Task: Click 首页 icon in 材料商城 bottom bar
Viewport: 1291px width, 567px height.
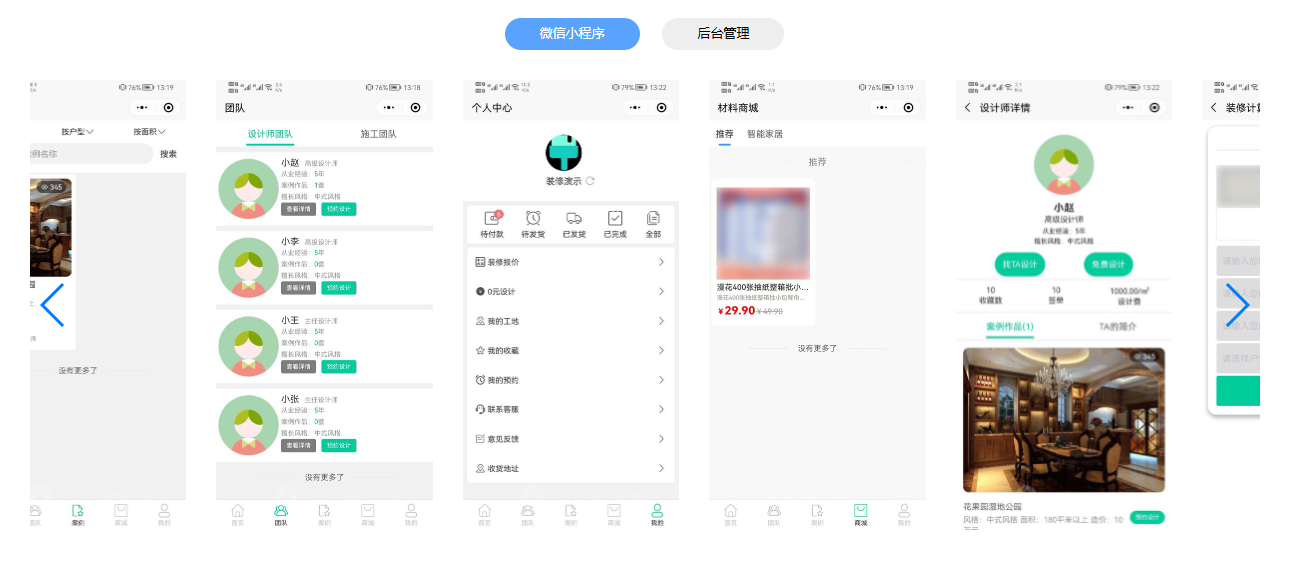Action: click(x=730, y=514)
